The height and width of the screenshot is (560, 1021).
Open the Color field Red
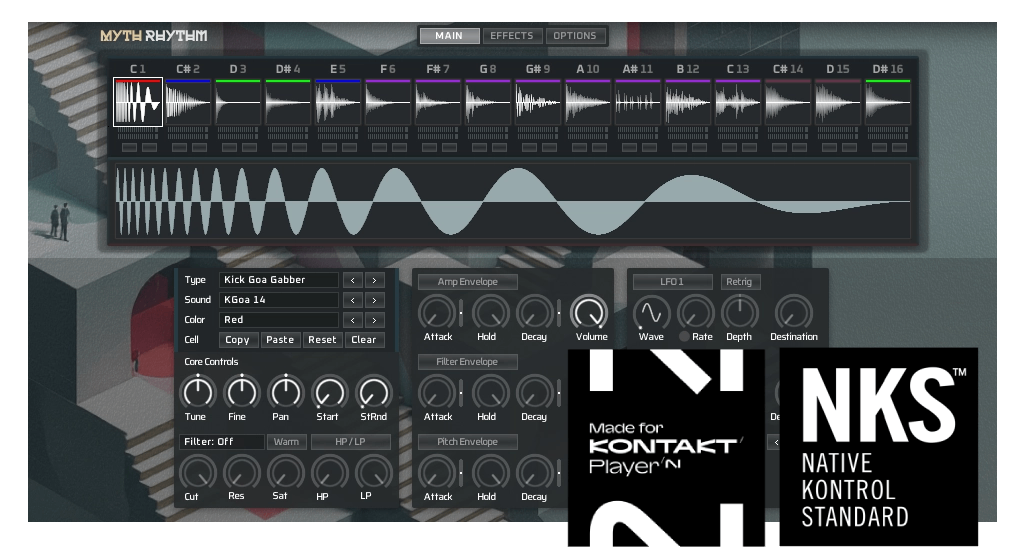(x=279, y=320)
